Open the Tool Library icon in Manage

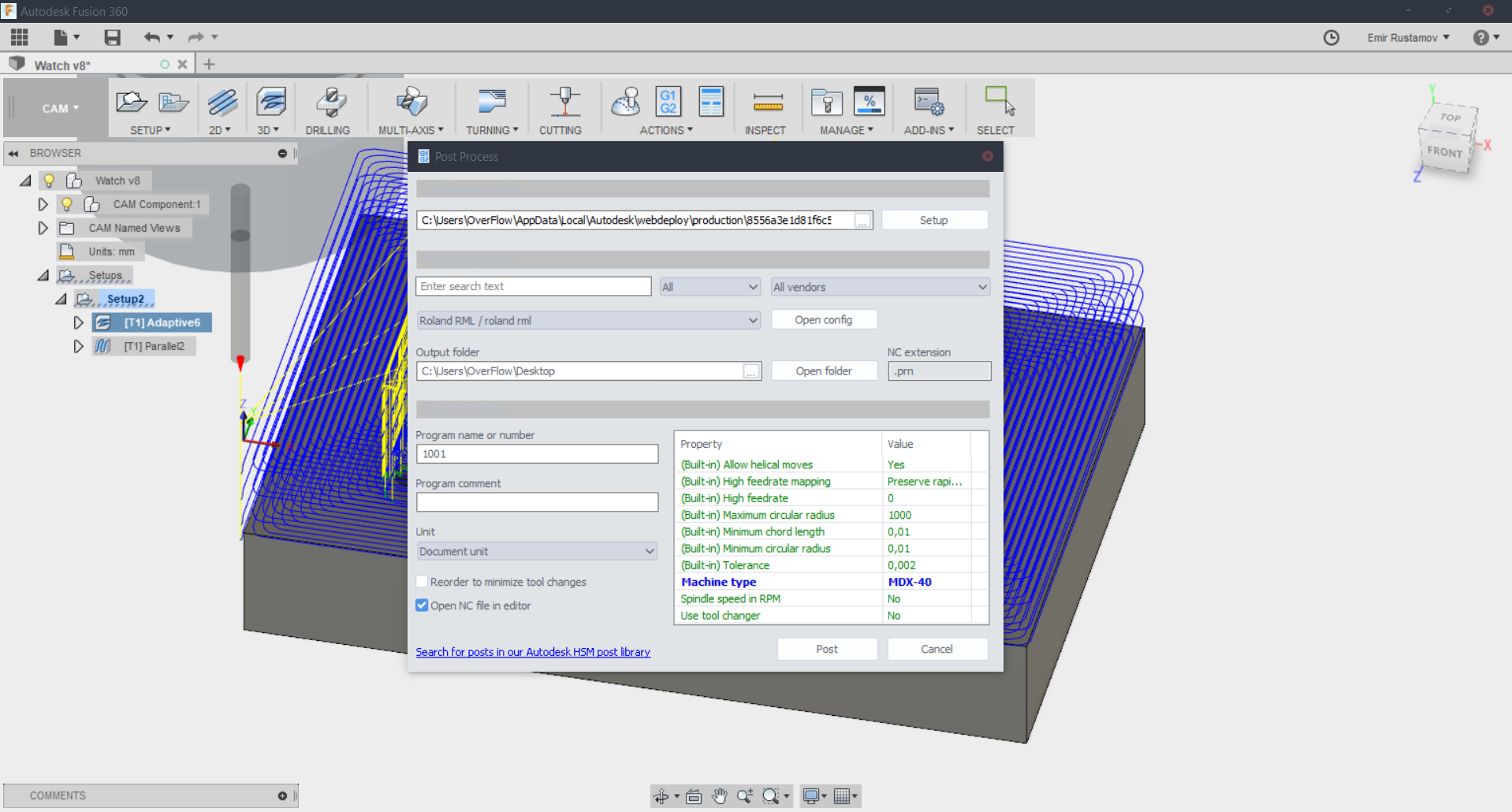click(827, 102)
